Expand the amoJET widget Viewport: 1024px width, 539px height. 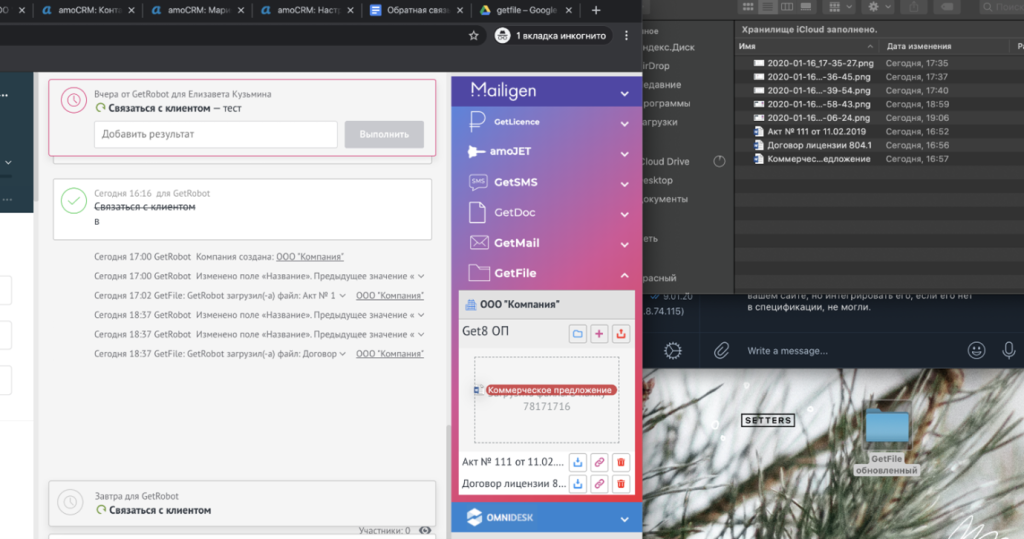point(624,154)
